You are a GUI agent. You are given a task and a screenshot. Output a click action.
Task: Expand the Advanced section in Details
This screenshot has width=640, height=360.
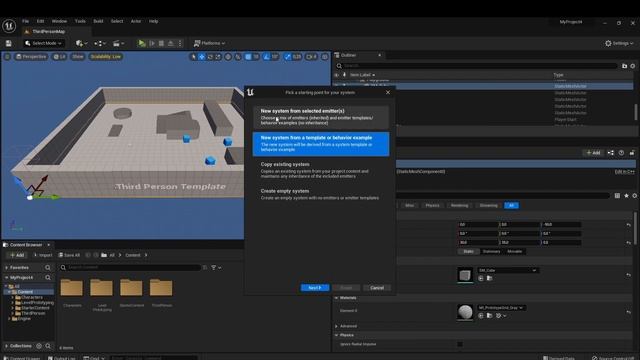coord(337,326)
